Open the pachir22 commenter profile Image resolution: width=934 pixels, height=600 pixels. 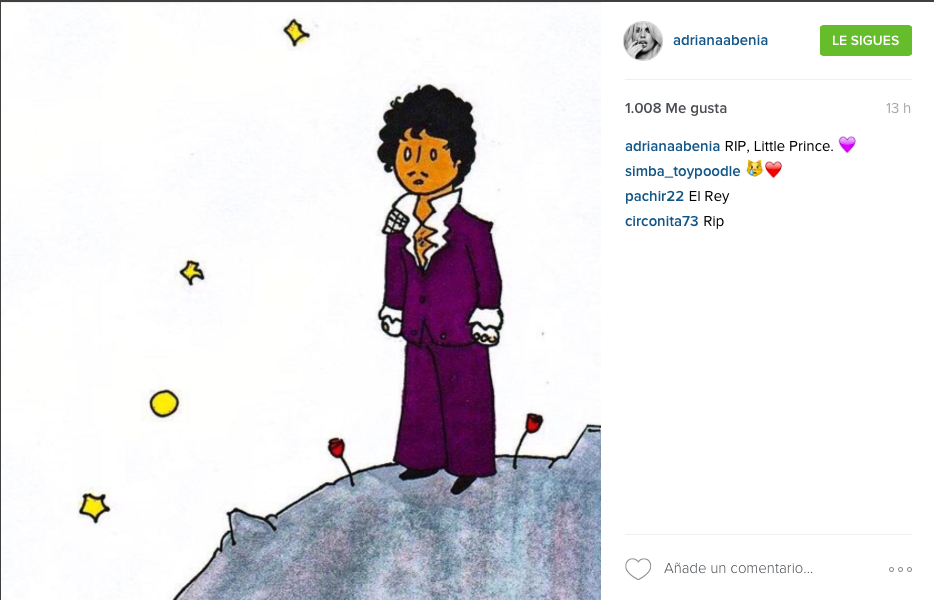point(654,196)
